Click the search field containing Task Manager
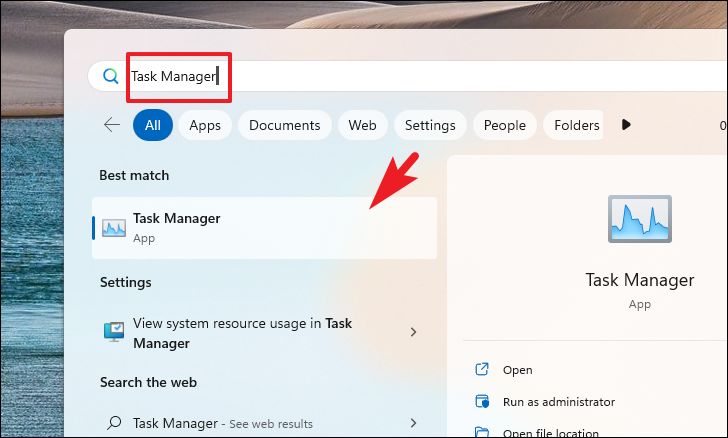Image resolution: width=728 pixels, height=438 pixels. [409, 76]
